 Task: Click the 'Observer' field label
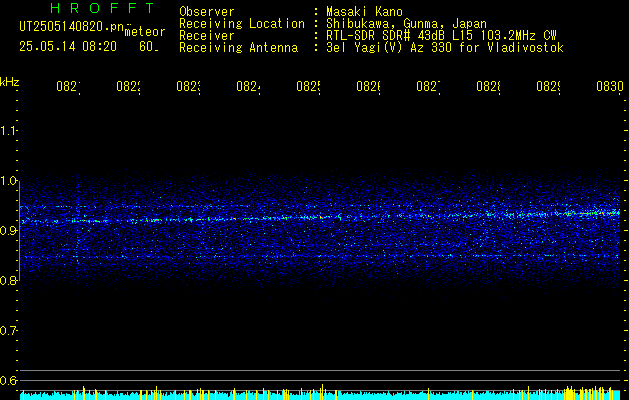207,12
